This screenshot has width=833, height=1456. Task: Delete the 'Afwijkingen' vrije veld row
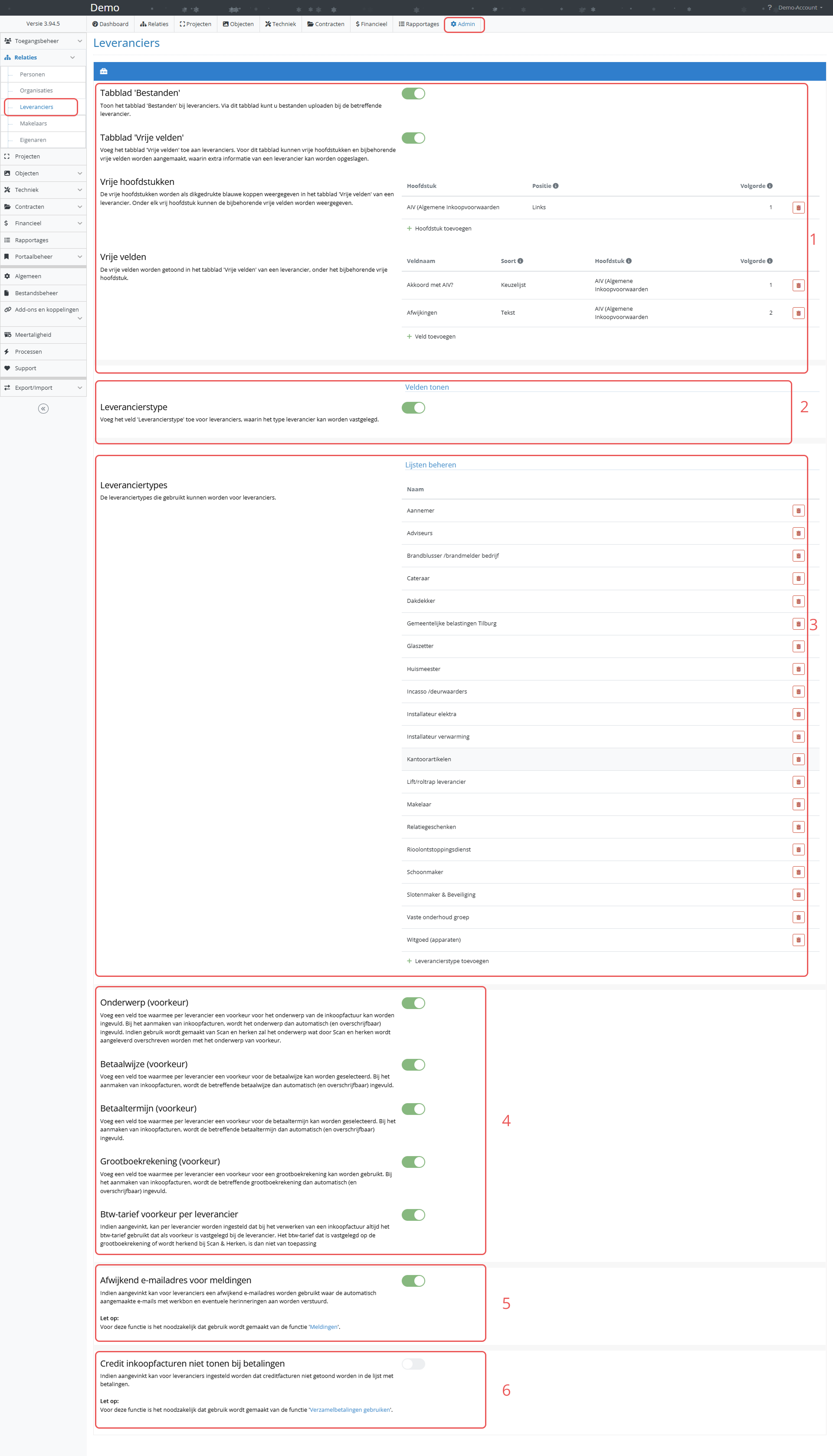tap(798, 313)
